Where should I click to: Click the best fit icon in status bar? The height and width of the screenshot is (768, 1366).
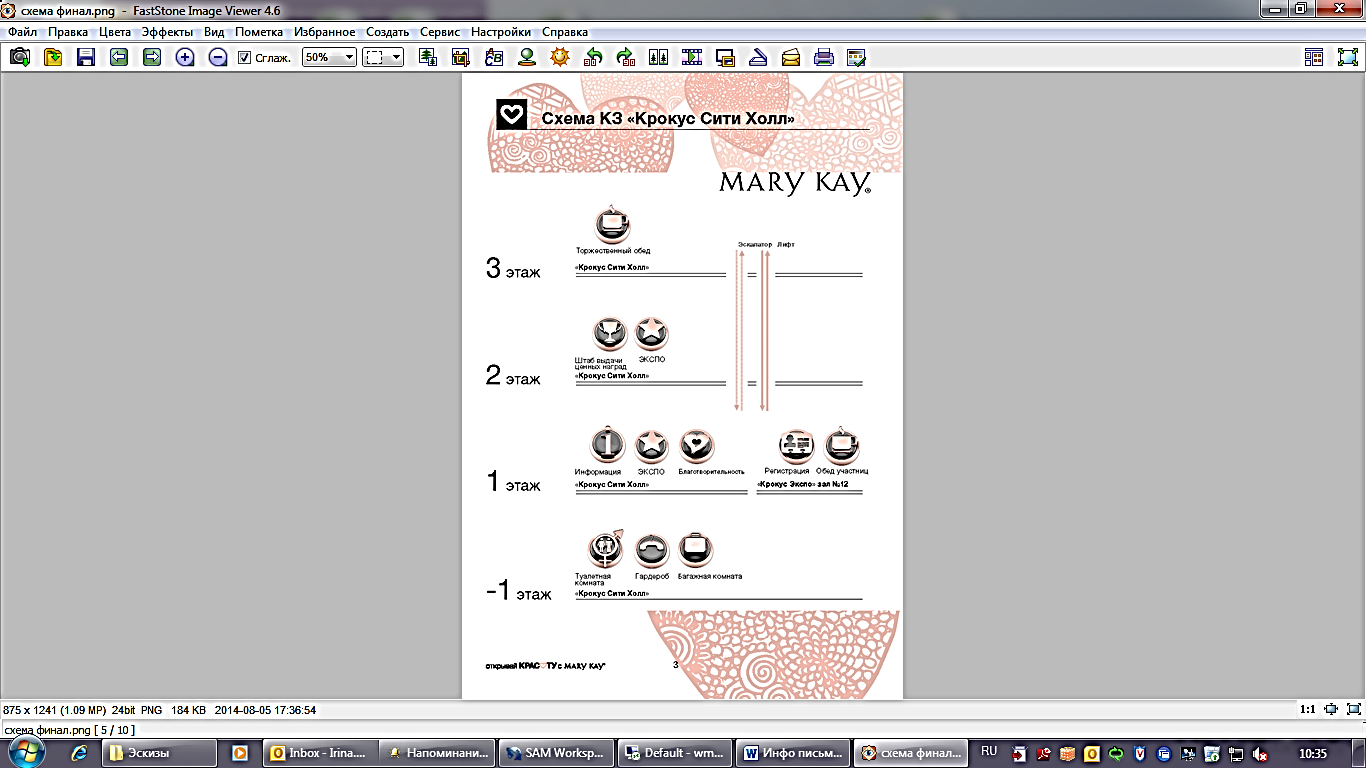pyautogui.click(x=1331, y=709)
